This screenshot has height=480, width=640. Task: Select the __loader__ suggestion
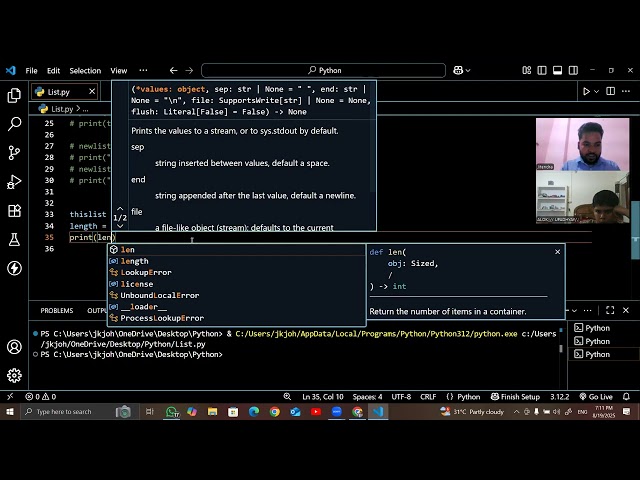[x=237, y=307]
